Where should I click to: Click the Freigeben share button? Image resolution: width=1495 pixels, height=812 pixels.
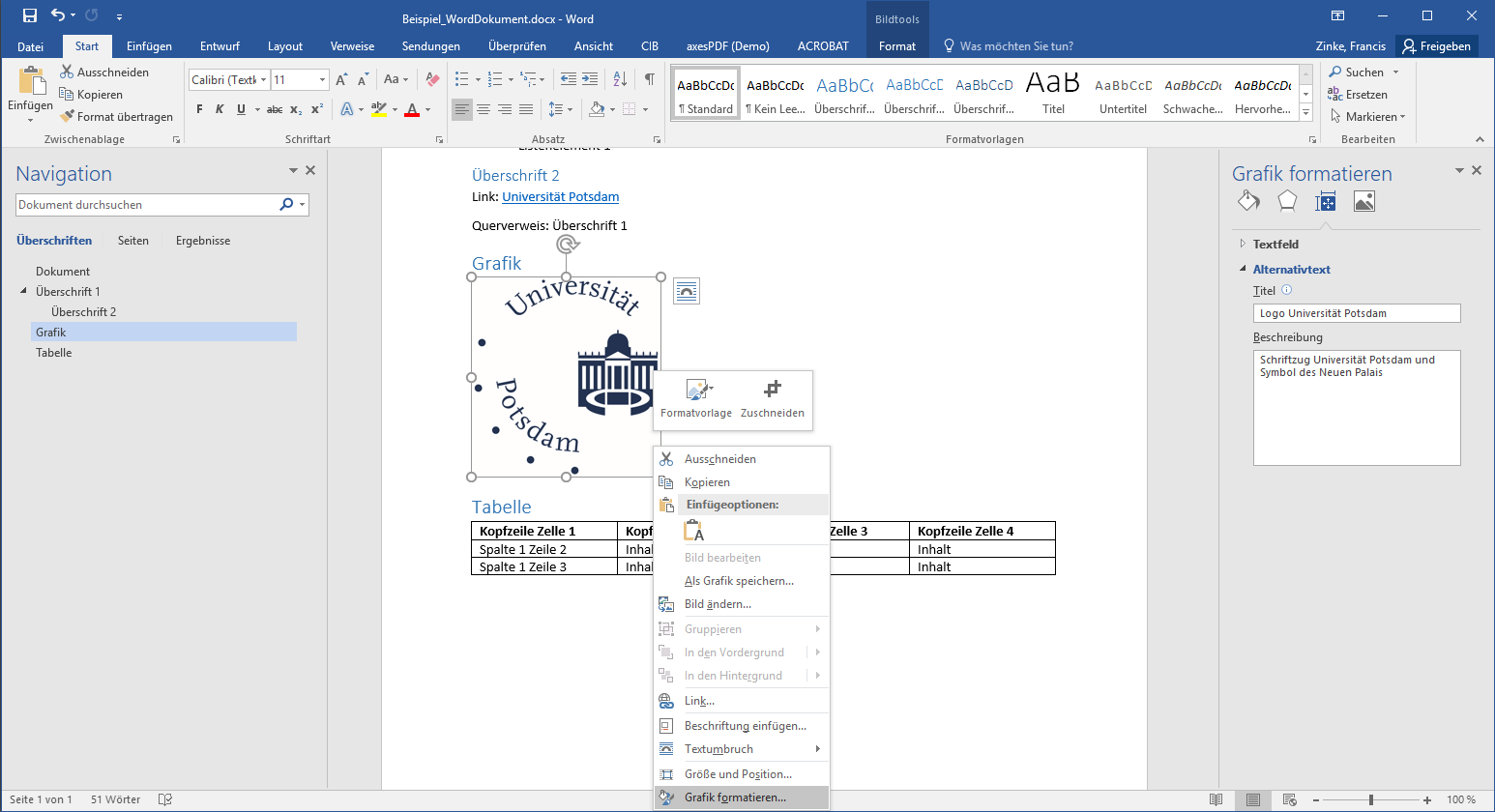(1436, 46)
